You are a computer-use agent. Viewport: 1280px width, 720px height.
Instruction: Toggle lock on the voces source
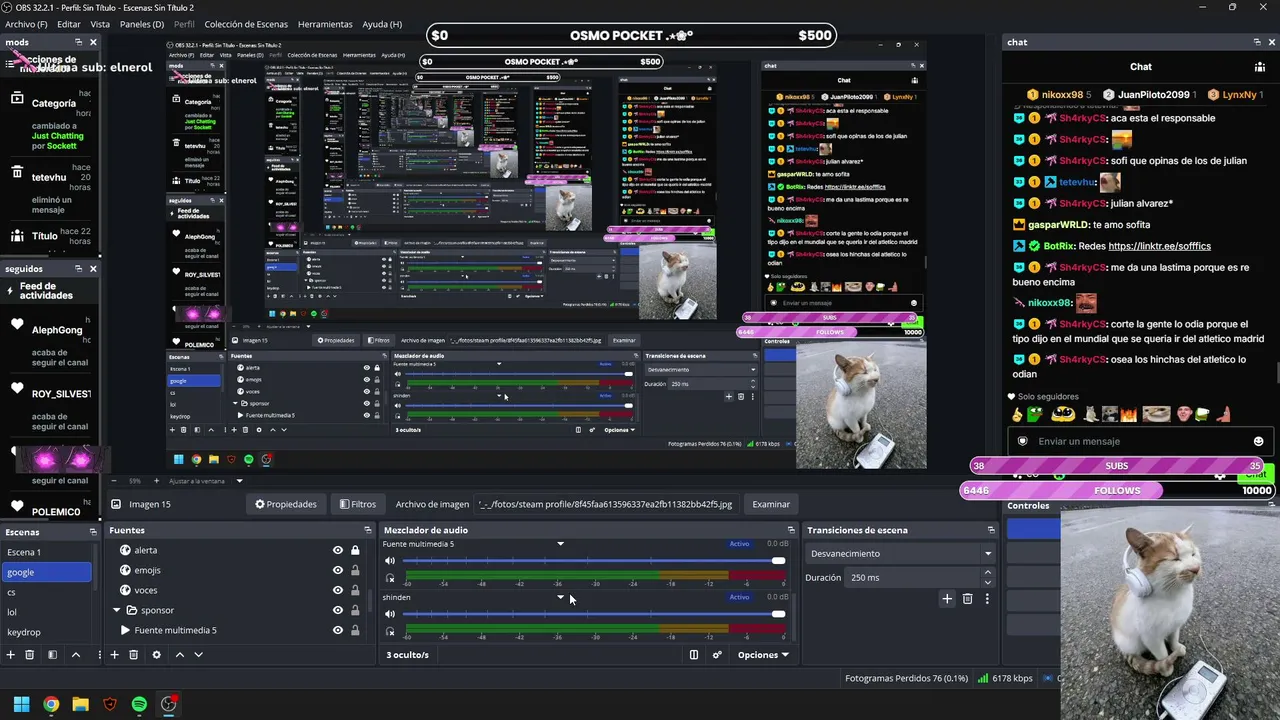coord(355,590)
